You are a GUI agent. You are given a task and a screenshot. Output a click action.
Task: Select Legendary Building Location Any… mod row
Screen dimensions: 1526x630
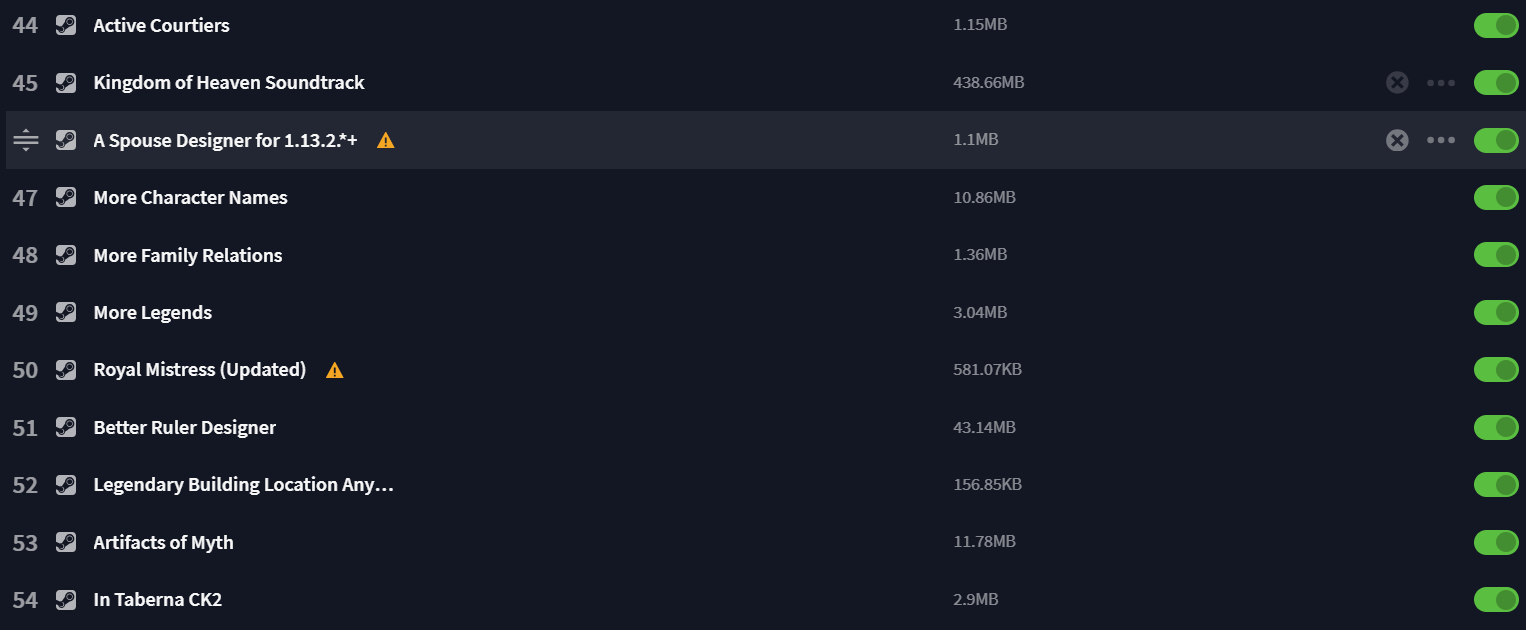[763, 485]
